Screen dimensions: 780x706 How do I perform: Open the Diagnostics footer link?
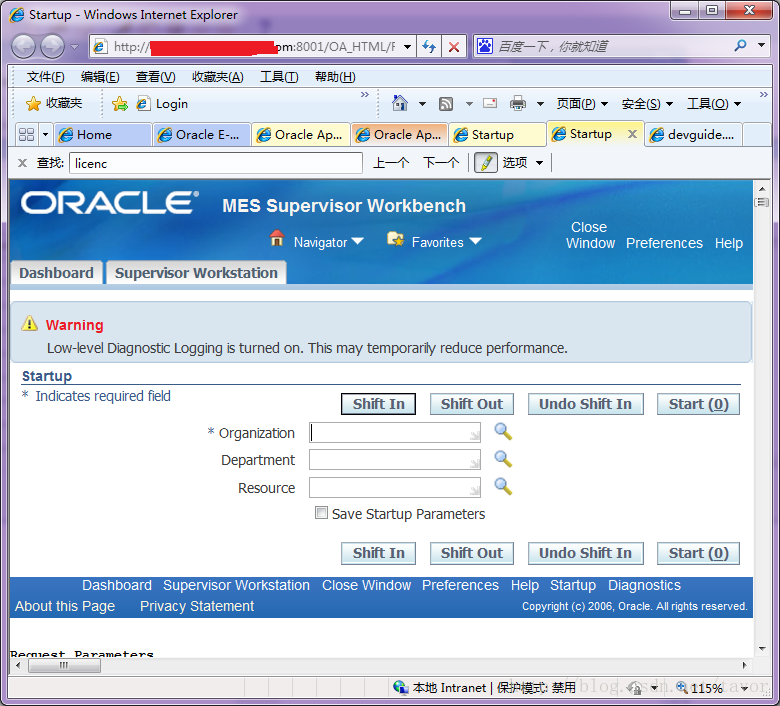644,585
